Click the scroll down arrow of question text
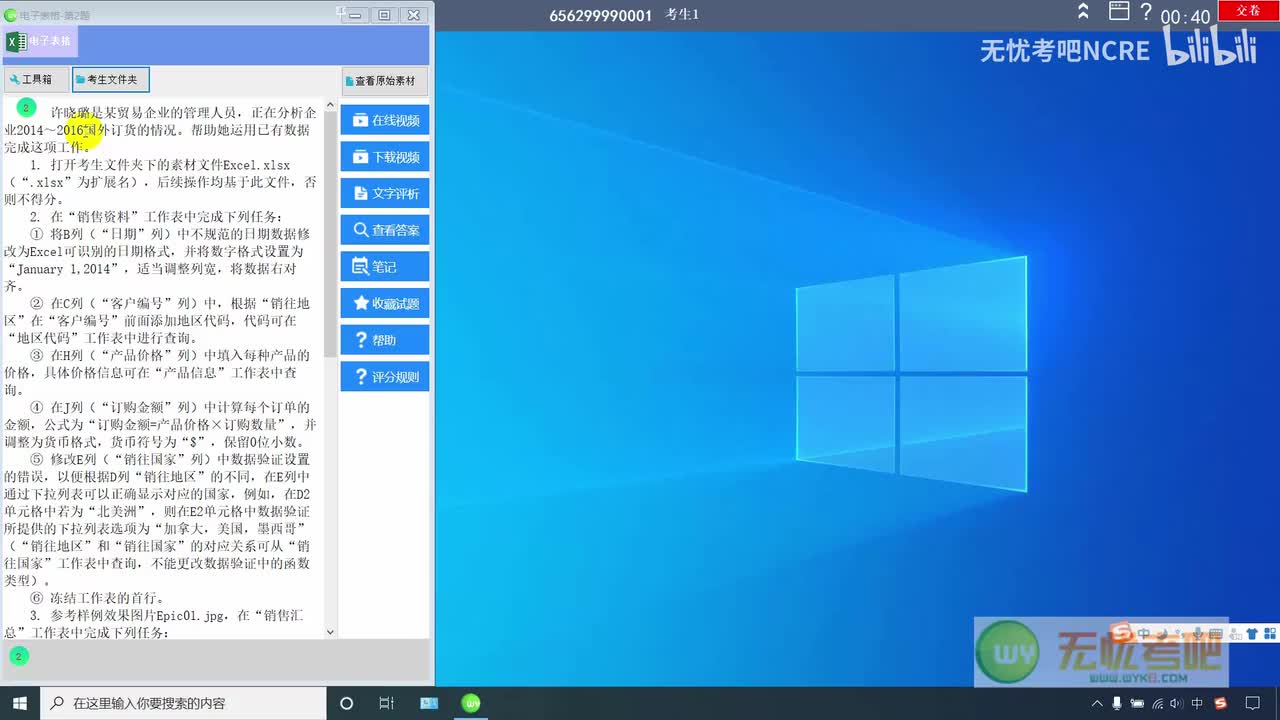This screenshot has width=1280, height=720. point(331,632)
